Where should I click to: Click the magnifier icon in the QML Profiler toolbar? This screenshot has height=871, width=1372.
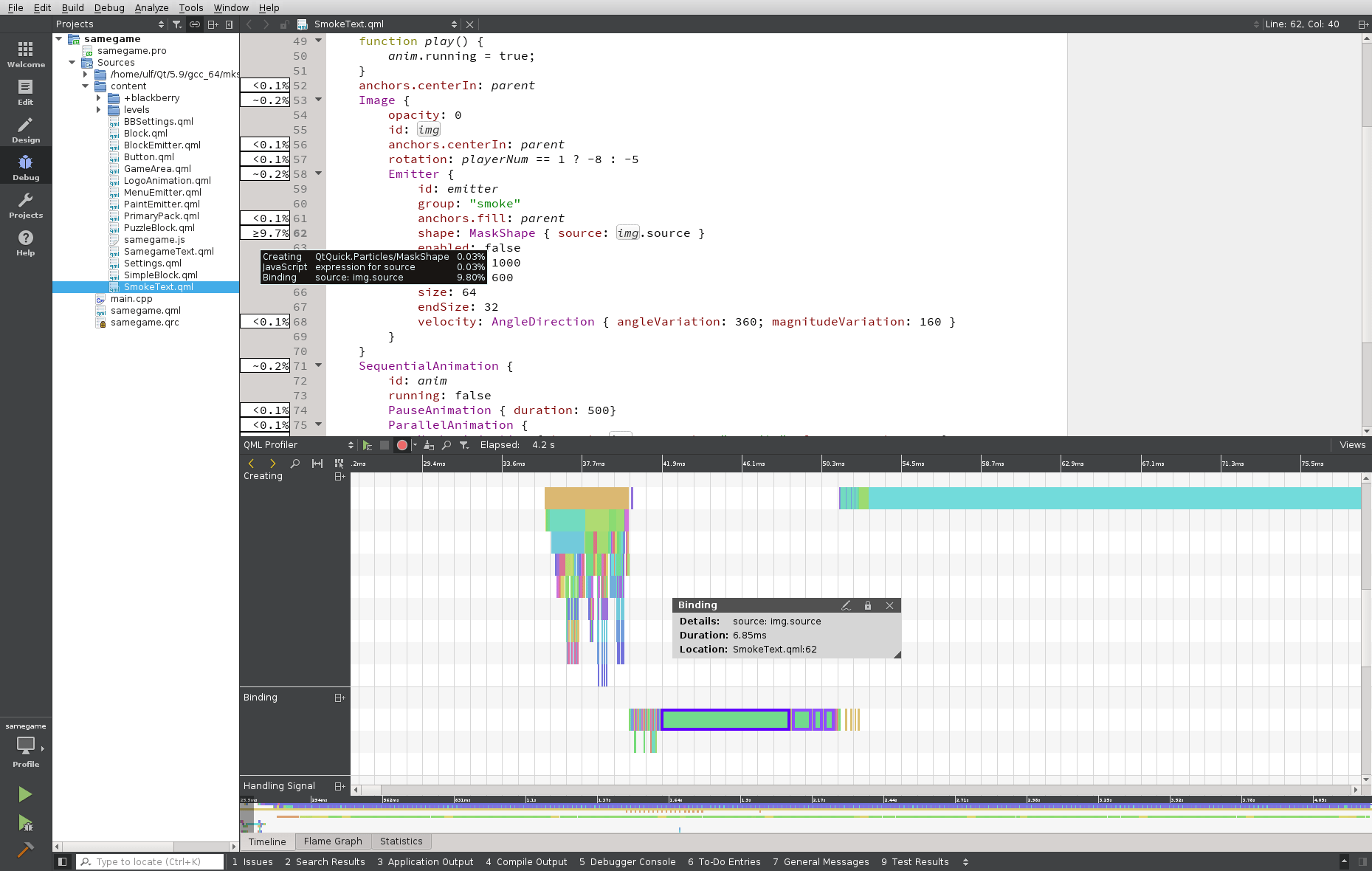tap(447, 445)
